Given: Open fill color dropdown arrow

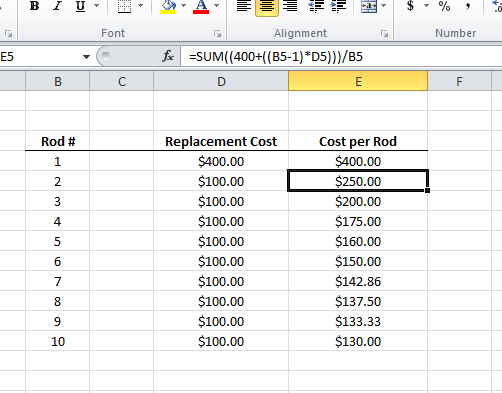Looking at the screenshot, I should [183, 6].
